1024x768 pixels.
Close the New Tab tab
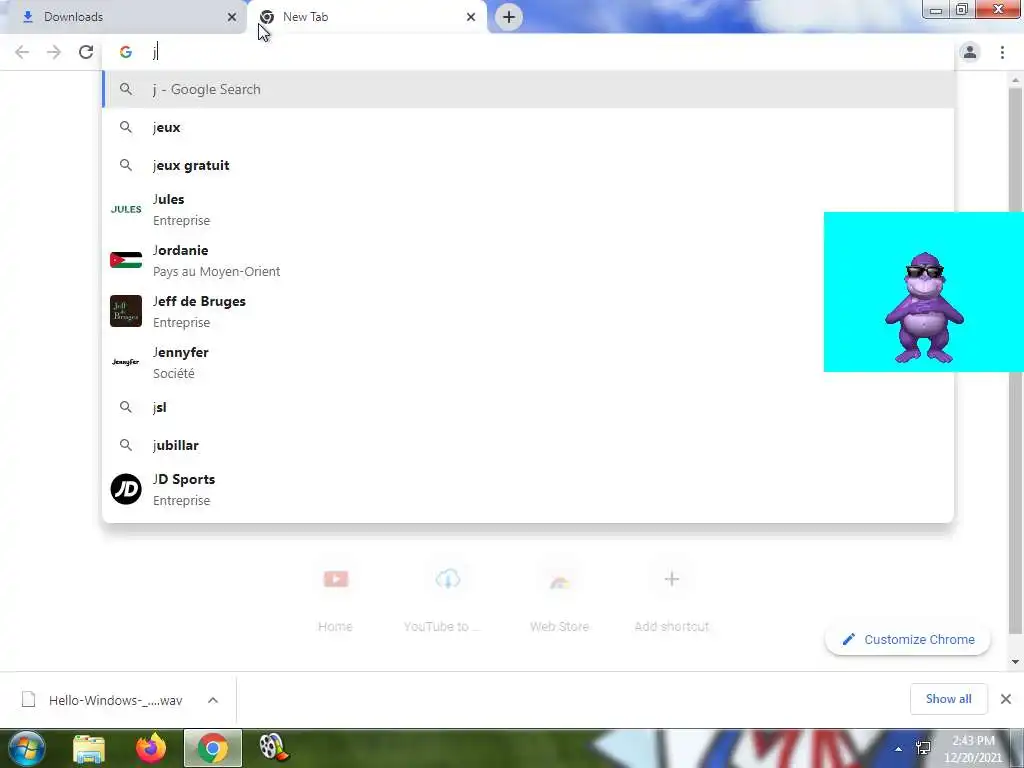click(471, 17)
